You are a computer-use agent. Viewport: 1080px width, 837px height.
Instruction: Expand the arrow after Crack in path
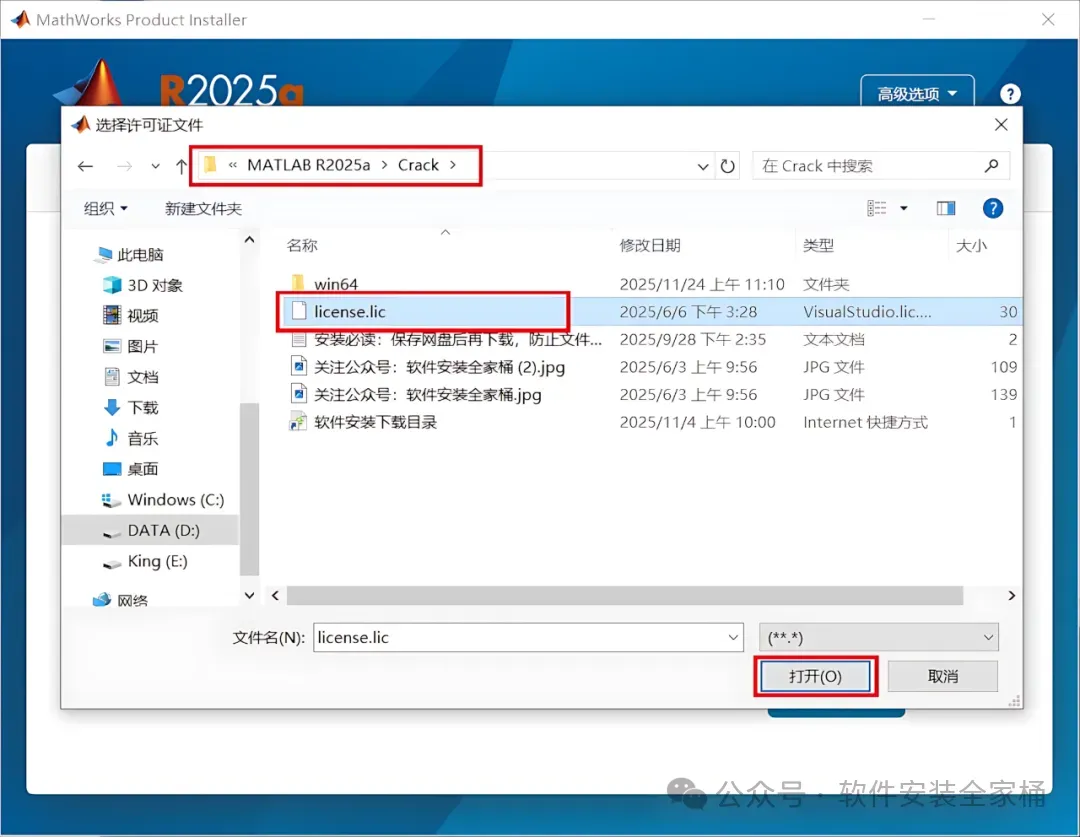[x=453, y=165]
